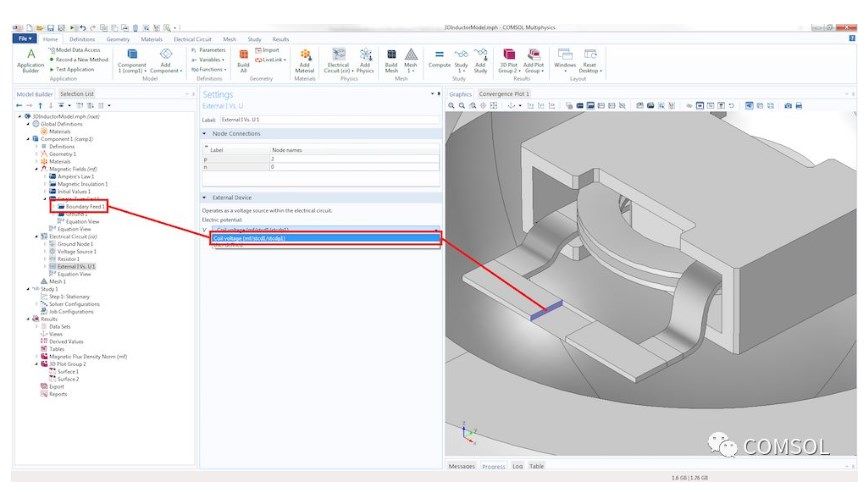The height and width of the screenshot is (494, 868).
Task: Collapse the Node Connections section
Action: pyautogui.click(x=204, y=133)
